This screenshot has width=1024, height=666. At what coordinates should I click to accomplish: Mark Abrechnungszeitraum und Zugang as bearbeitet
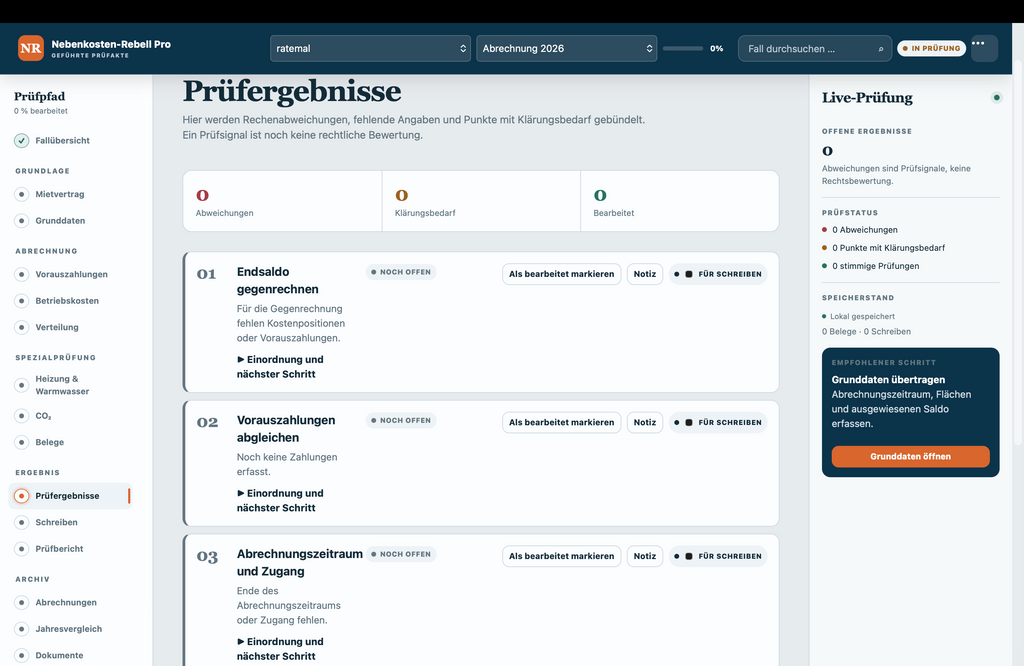[x=562, y=556]
